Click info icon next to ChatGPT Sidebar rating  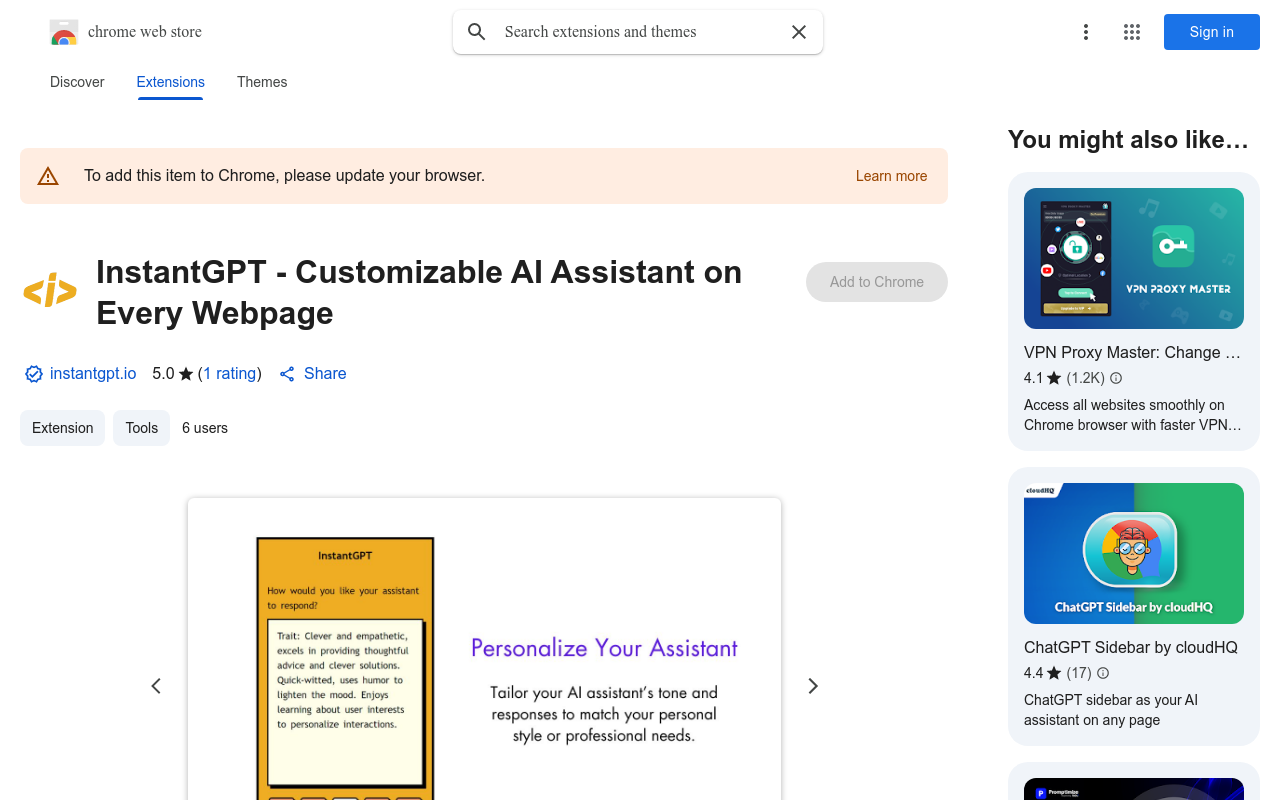[1103, 673]
